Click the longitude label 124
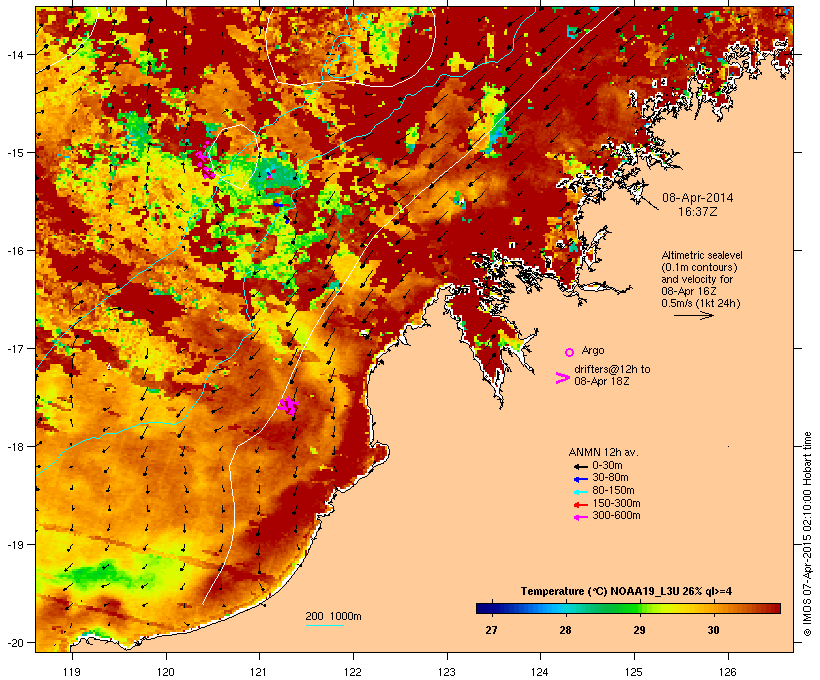Viewport: 820px width, 680px height. 540,672
